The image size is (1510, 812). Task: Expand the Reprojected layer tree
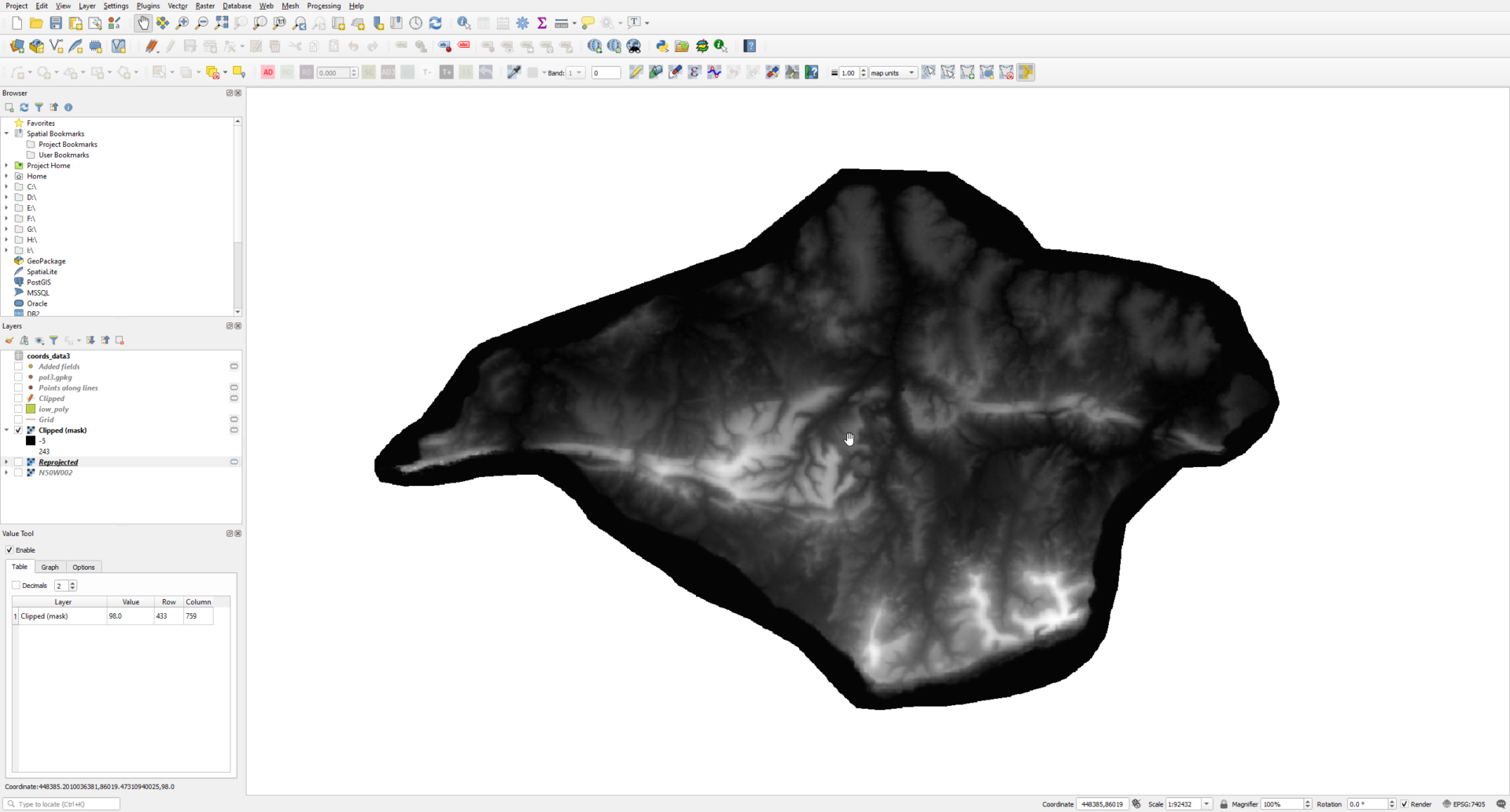[x=7, y=462]
